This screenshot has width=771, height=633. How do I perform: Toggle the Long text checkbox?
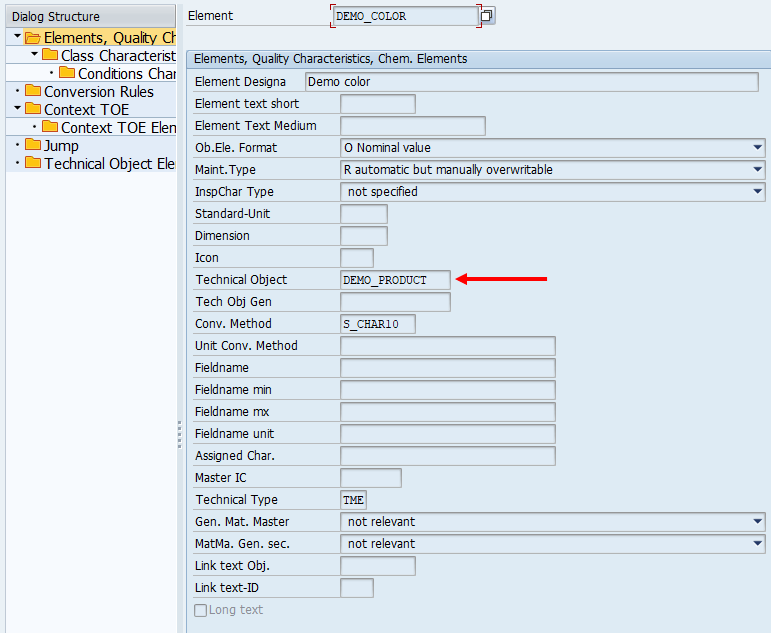coord(201,610)
